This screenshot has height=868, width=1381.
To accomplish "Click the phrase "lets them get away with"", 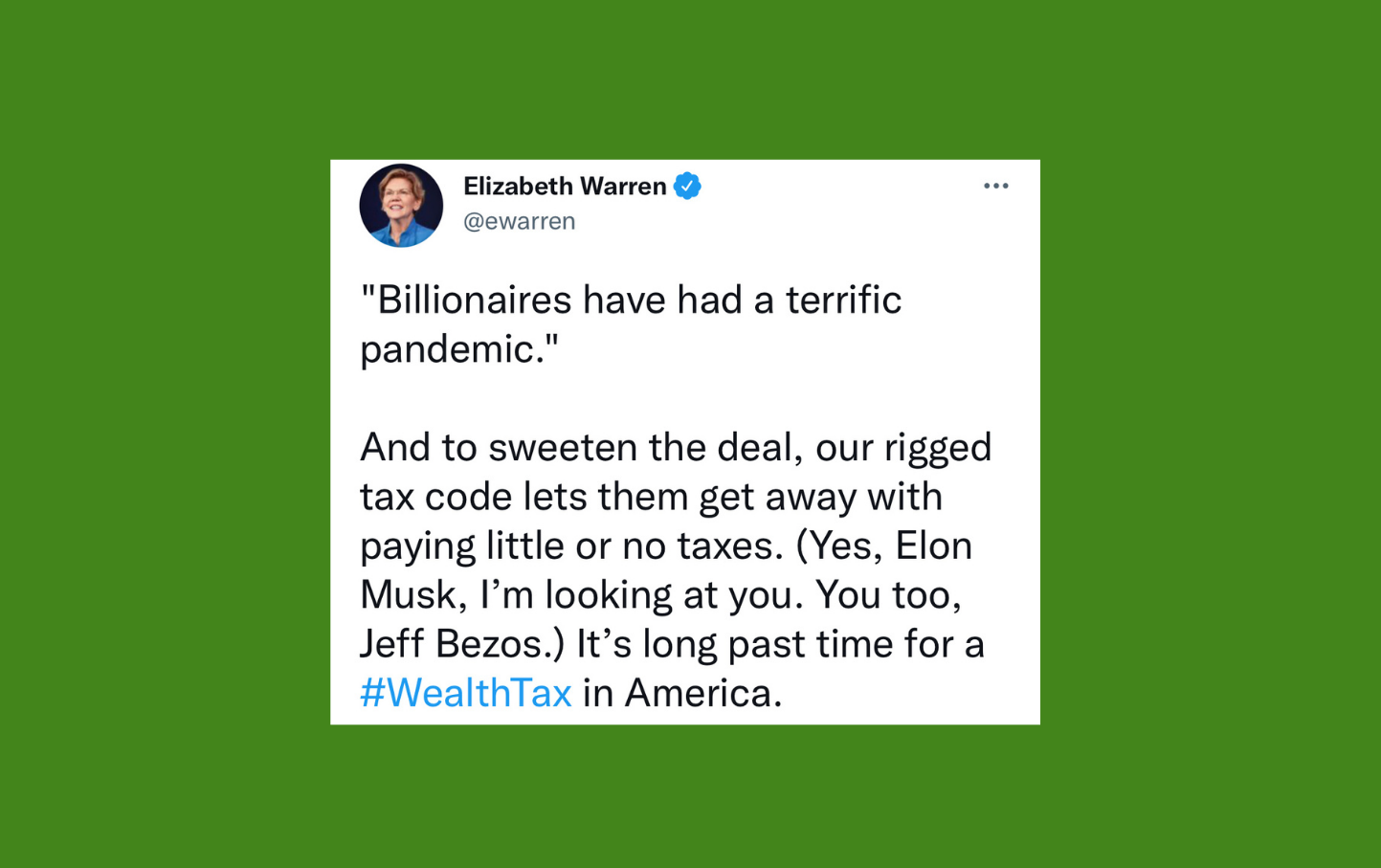I will click(733, 497).
